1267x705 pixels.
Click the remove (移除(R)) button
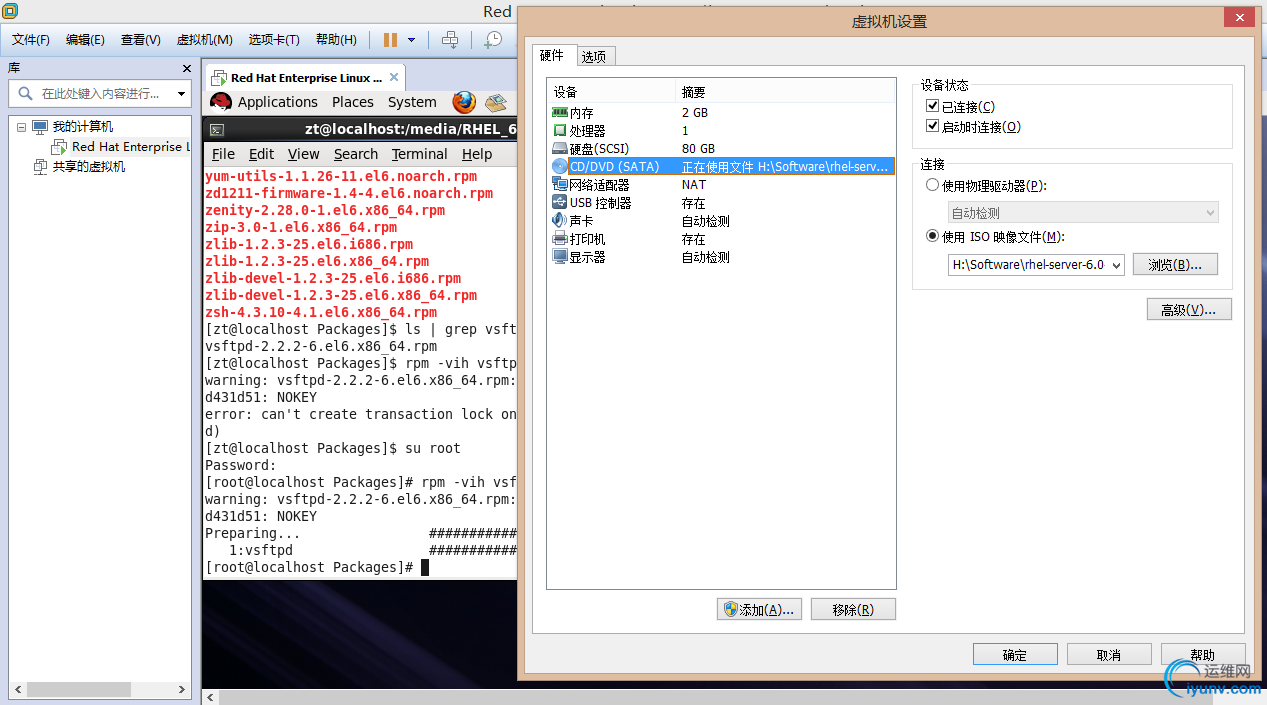point(853,610)
